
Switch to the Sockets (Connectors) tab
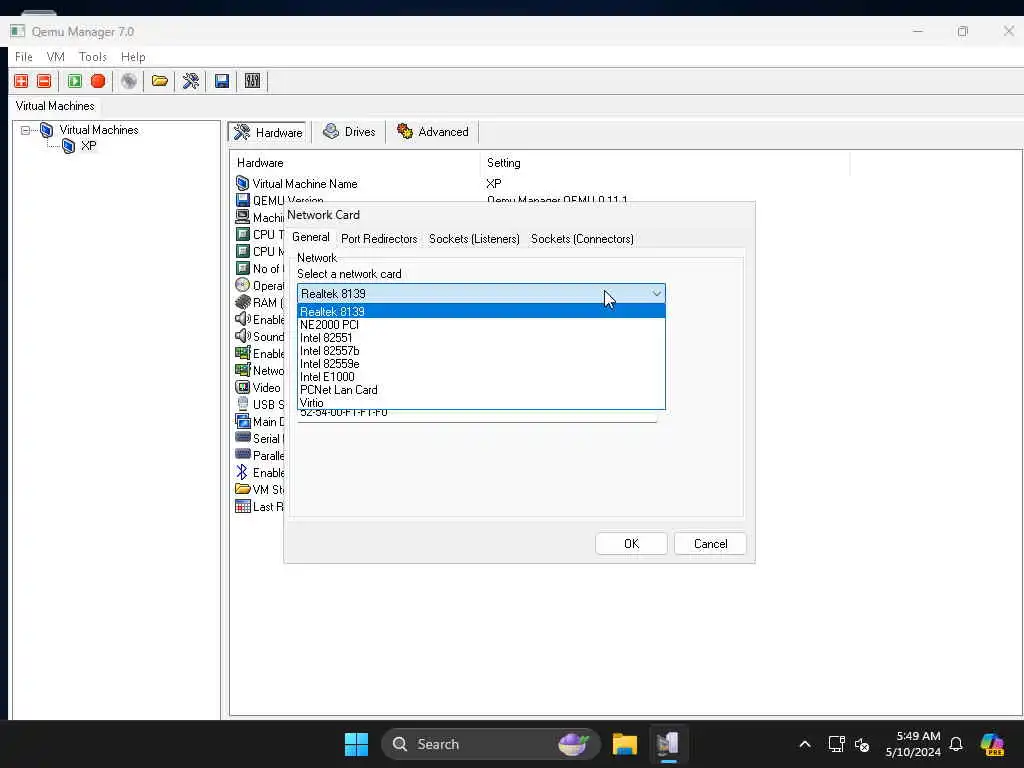pyautogui.click(x=582, y=239)
